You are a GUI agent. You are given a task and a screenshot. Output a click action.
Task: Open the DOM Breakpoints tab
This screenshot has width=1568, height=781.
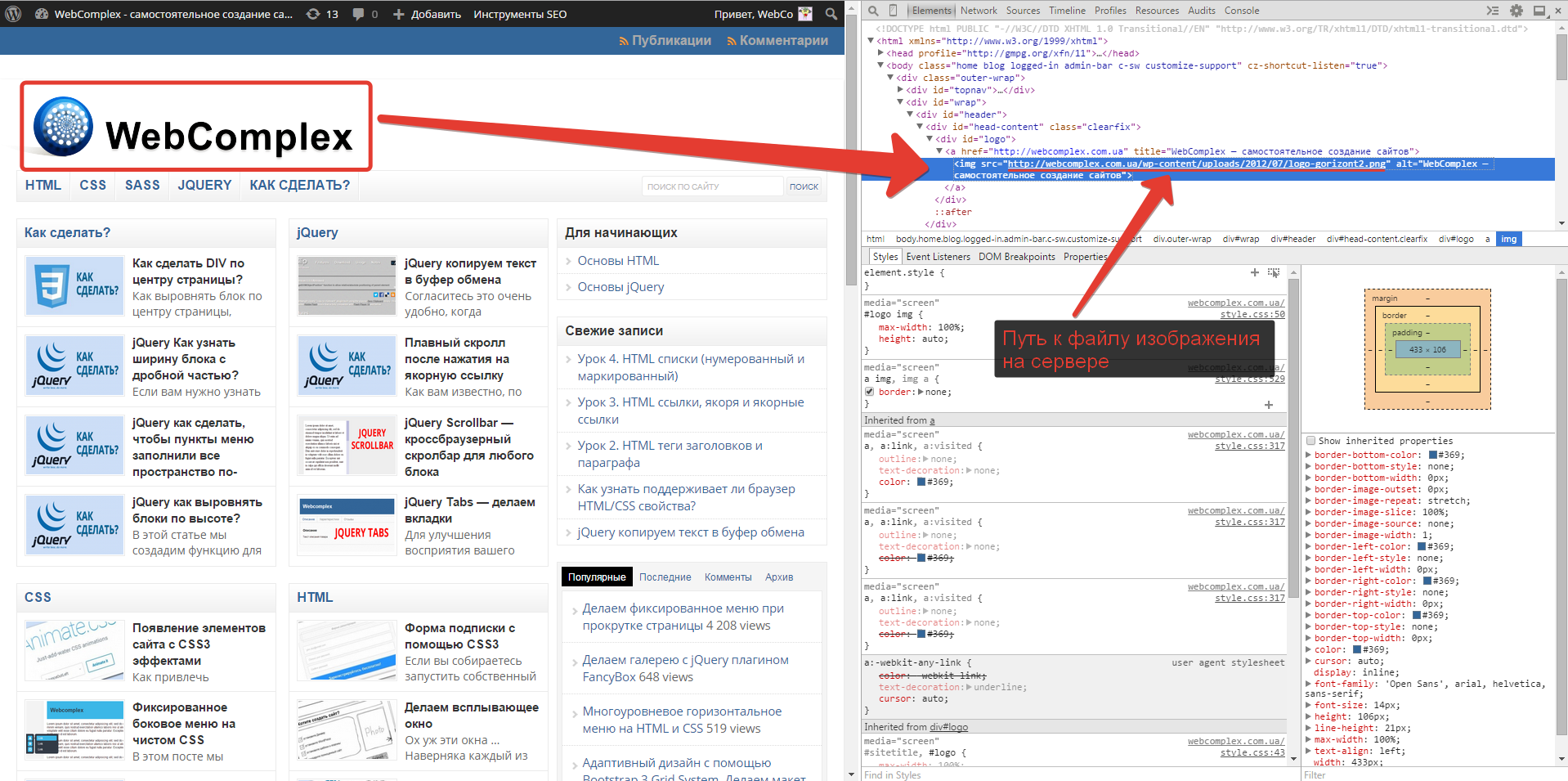point(1017,257)
